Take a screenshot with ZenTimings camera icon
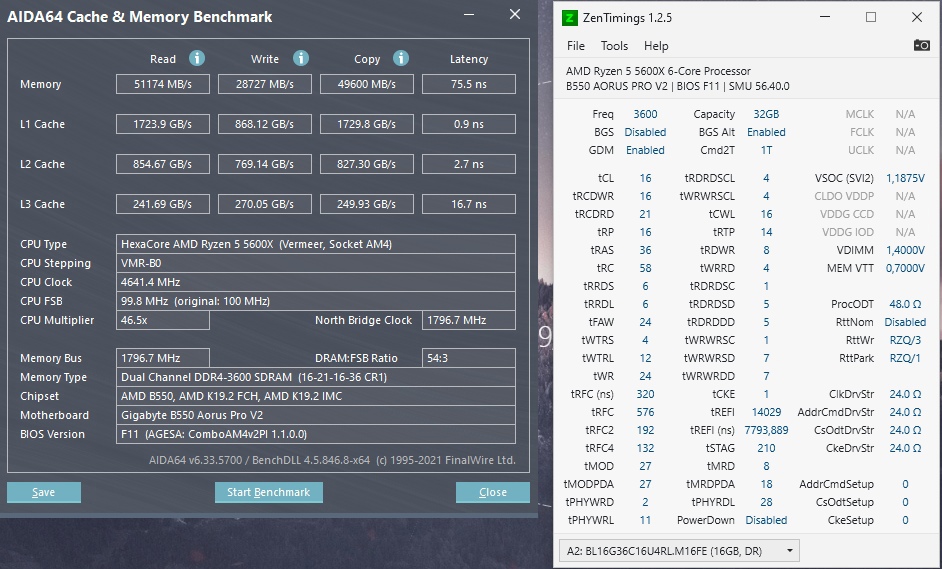Screen dimensions: 942x569 pyautogui.click(x=921, y=46)
